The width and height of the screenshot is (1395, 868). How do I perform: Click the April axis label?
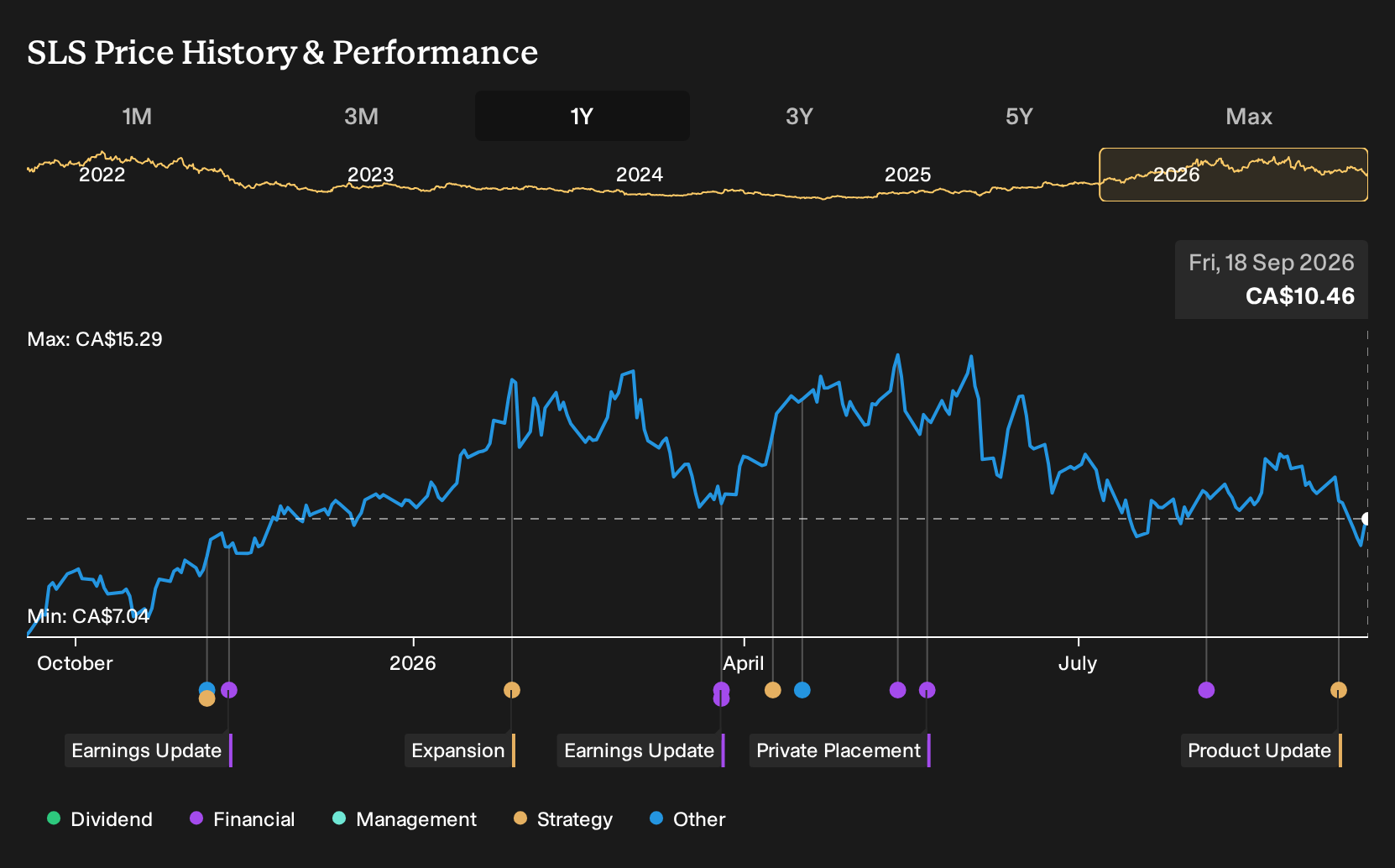744,663
